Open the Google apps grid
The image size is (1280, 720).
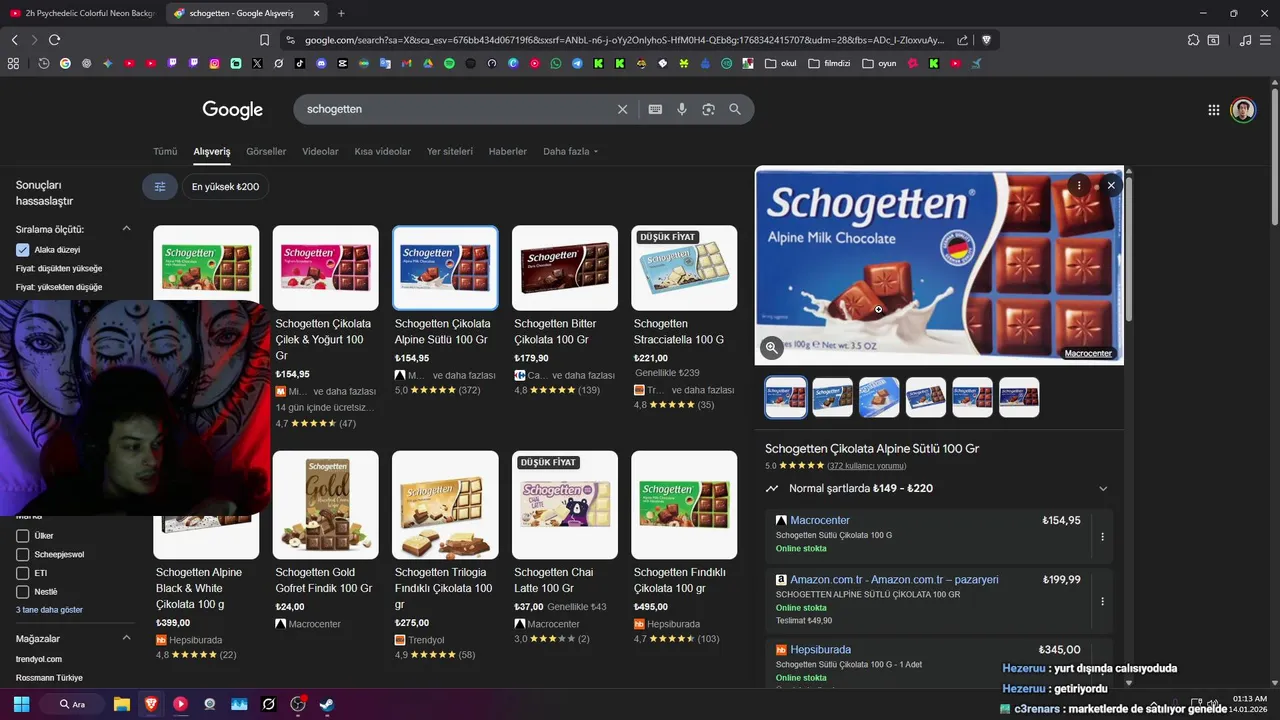(x=1213, y=110)
